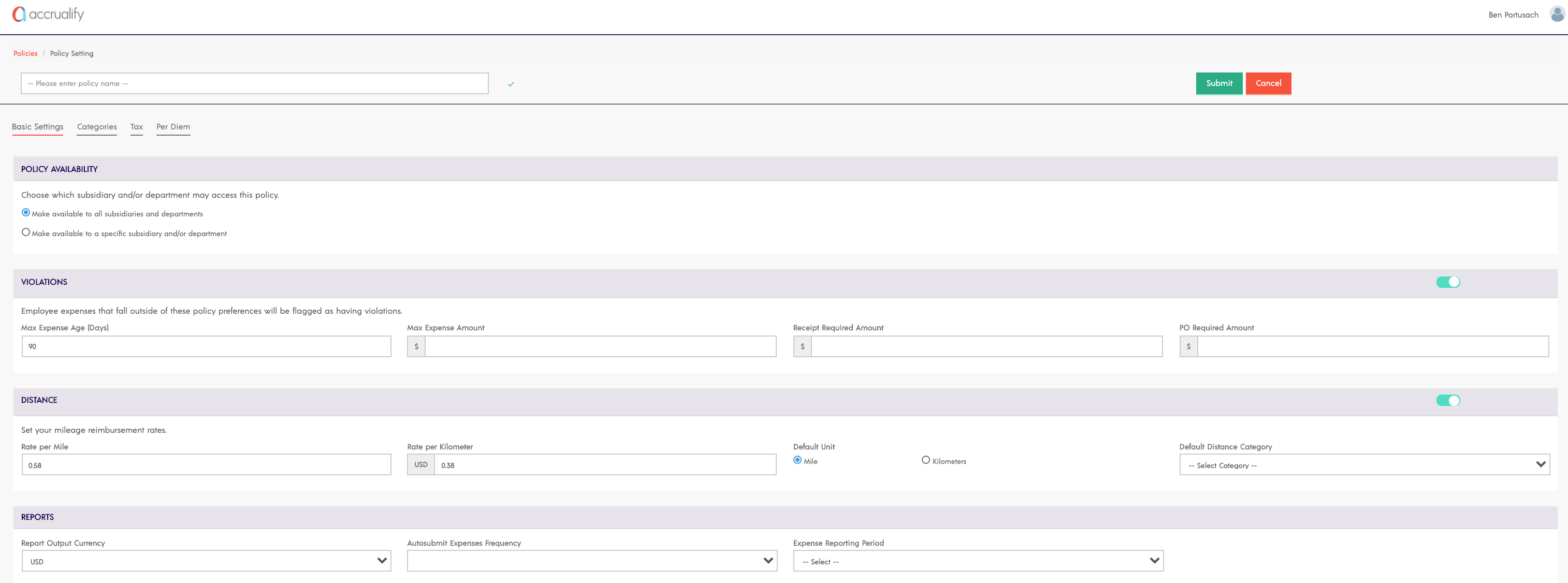Click the green checkmark beside policy name
Screen dimensions: 1568x583
coord(511,84)
